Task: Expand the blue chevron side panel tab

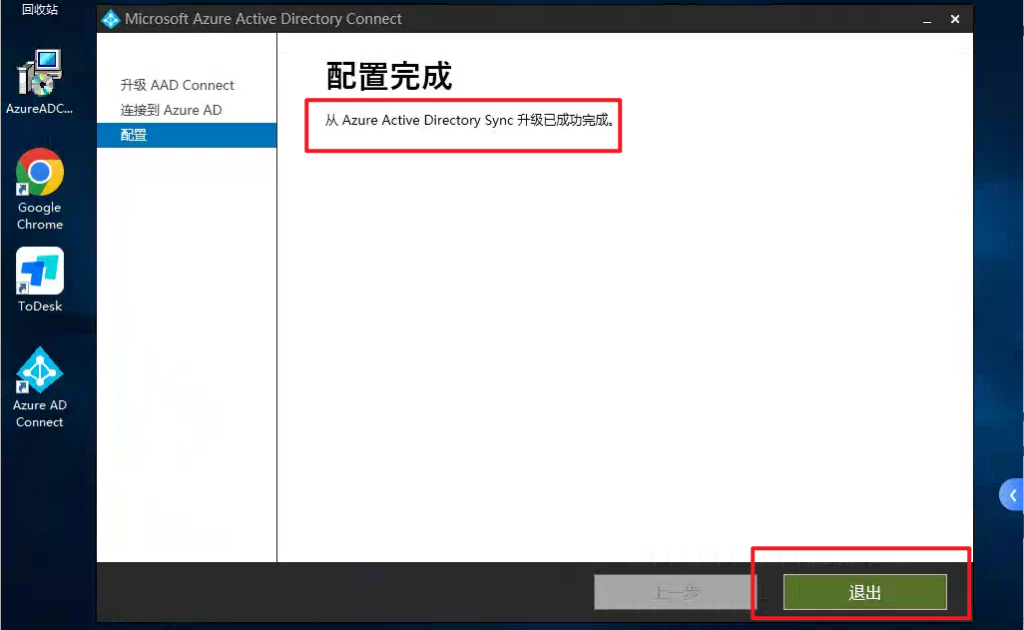Action: 1012,494
